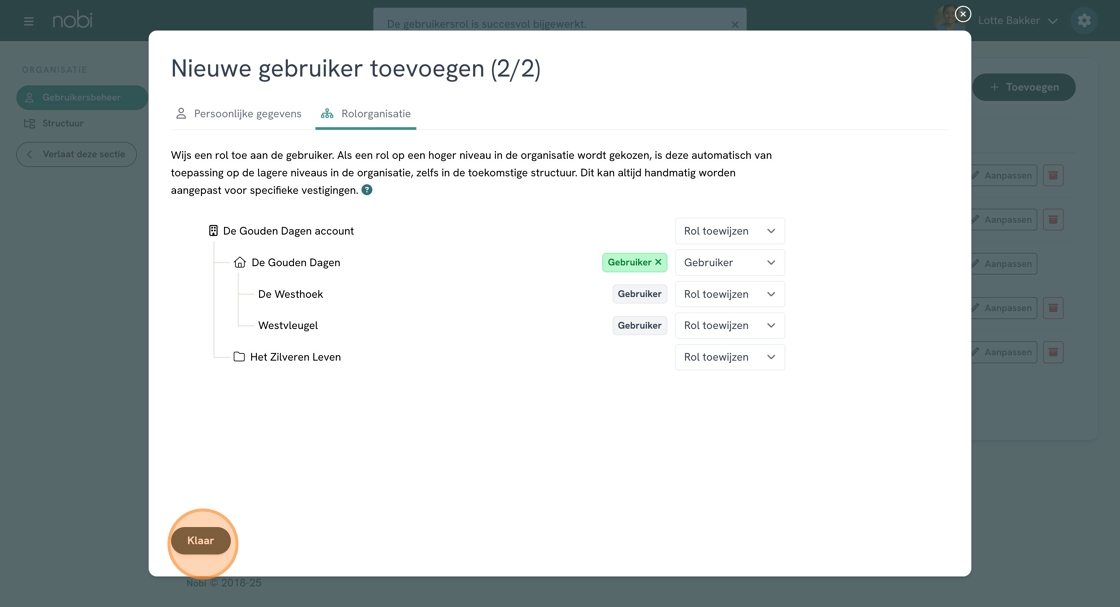Screen dimensions: 1120x607
Task: Open the hamburger menu icon
Action: tap(28, 21)
